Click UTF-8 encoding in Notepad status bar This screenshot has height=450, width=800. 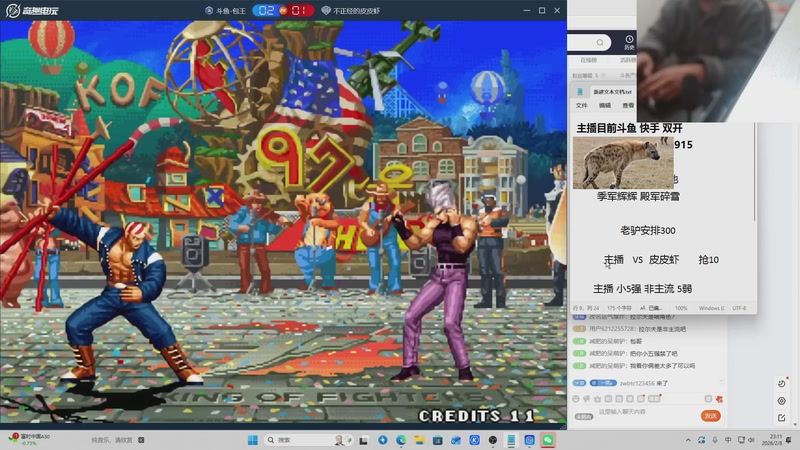tap(739, 308)
